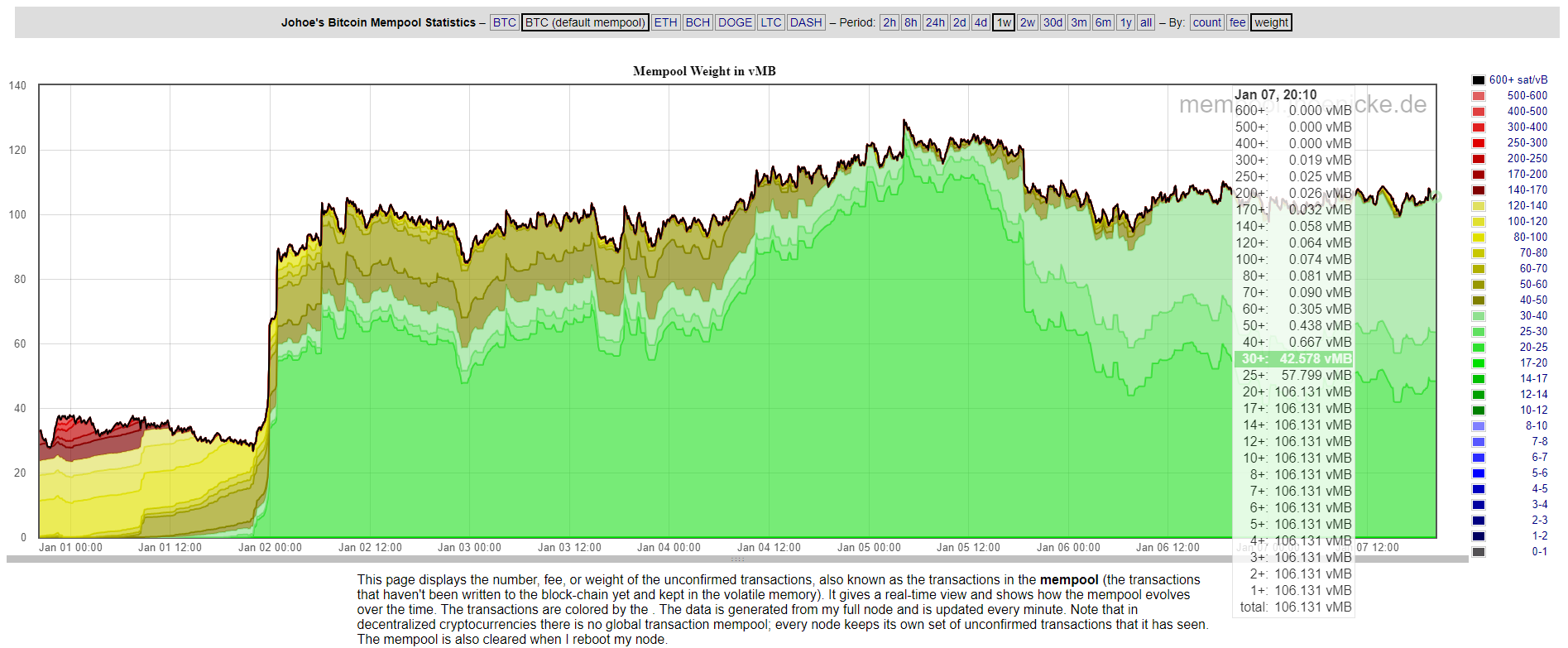Toggle the 2-3 legend swatch

(x=1478, y=521)
